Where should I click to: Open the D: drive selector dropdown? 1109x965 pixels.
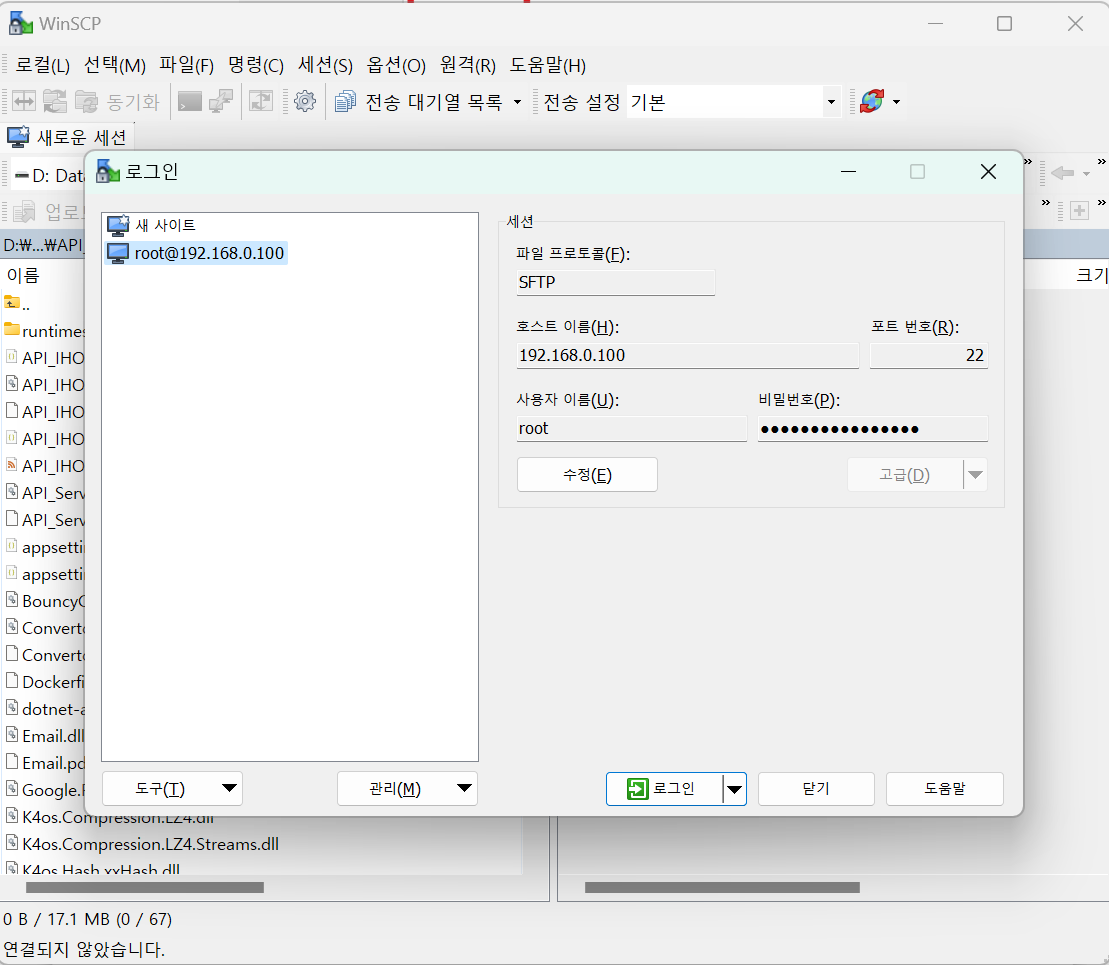(x=48, y=175)
